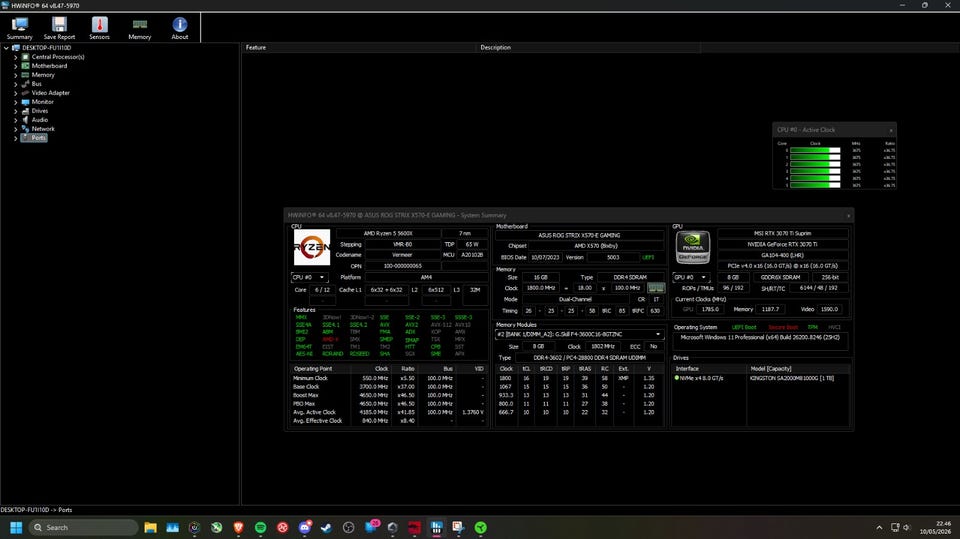
Task: Select the Monitor tree item
Action: (42, 102)
